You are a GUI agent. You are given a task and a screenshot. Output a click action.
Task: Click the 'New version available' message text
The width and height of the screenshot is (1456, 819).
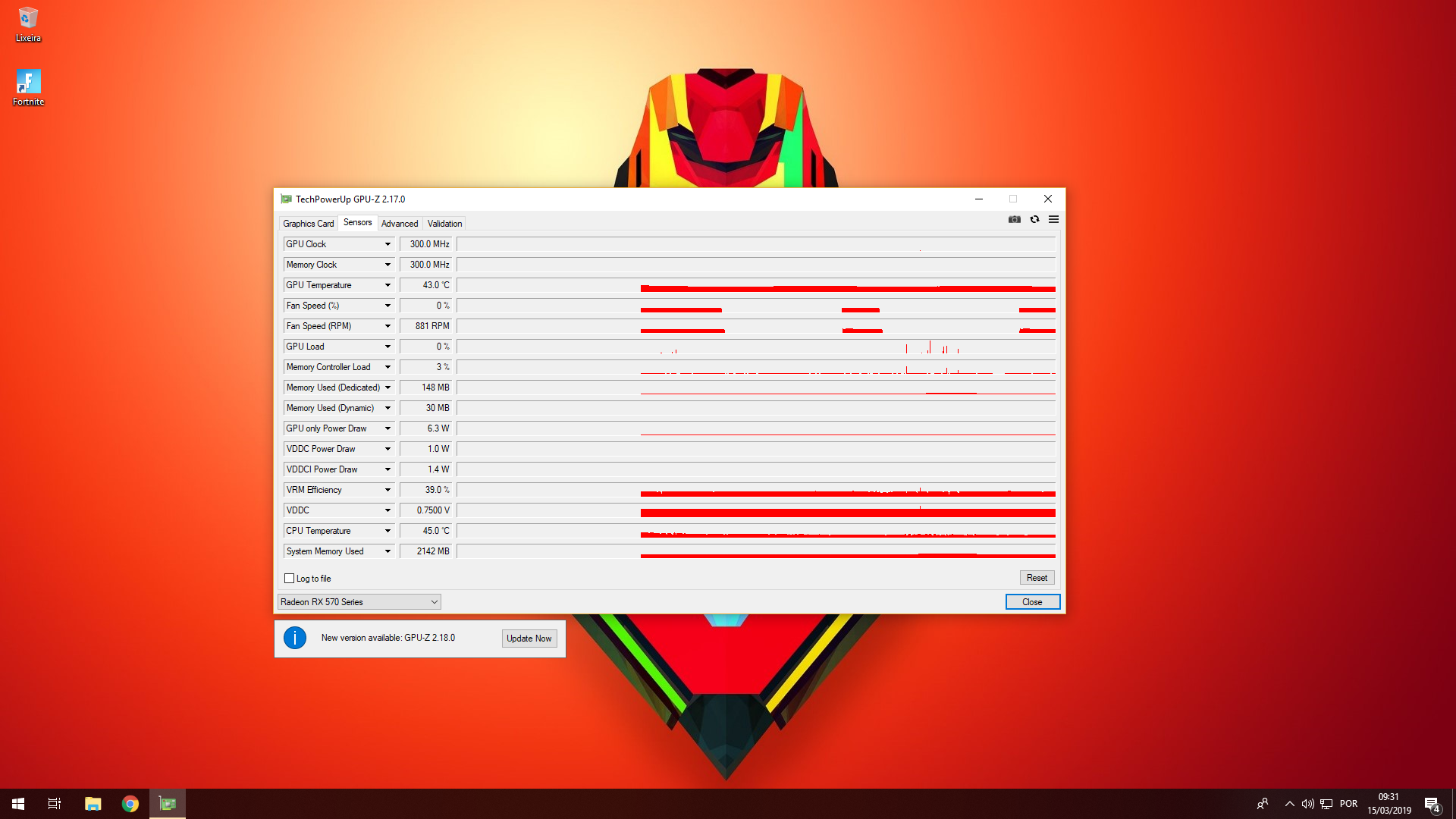388,638
